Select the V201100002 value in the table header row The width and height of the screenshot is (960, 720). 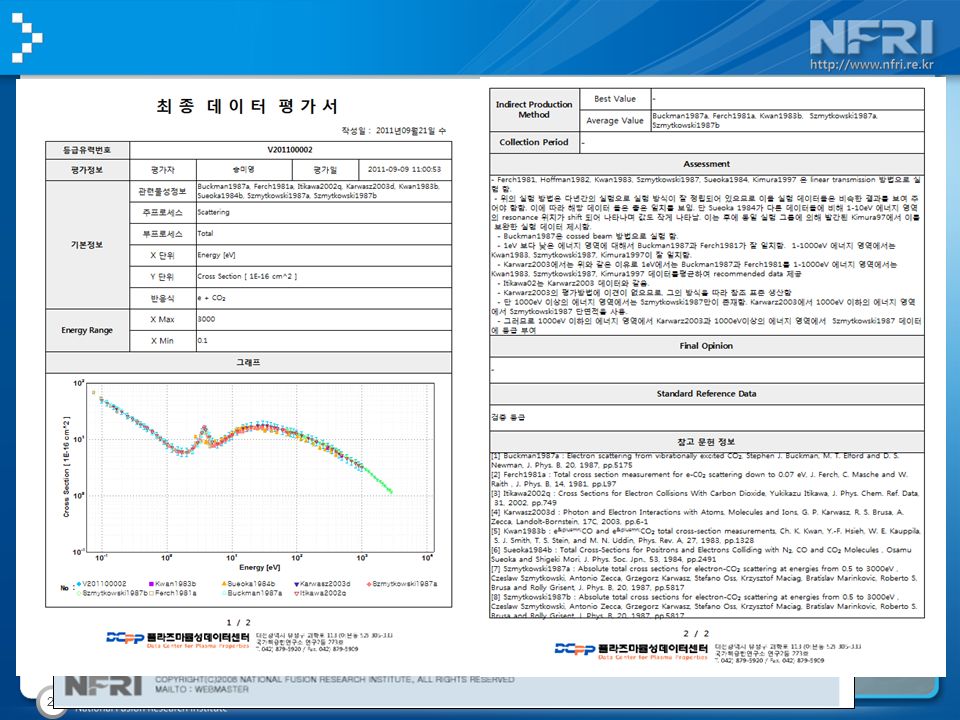point(290,150)
